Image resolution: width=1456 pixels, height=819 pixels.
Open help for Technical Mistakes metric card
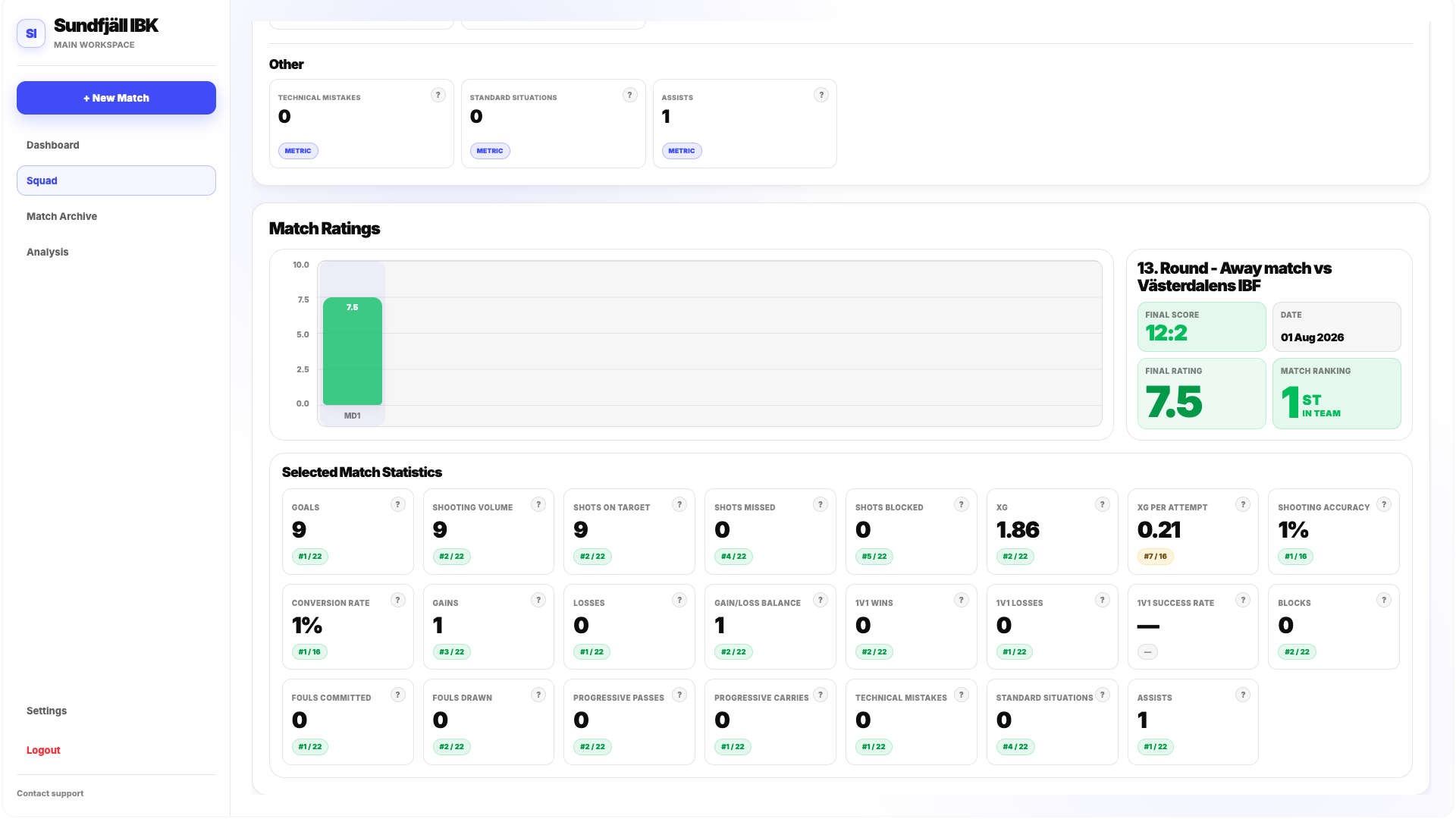pyautogui.click(x=438, y=95)
